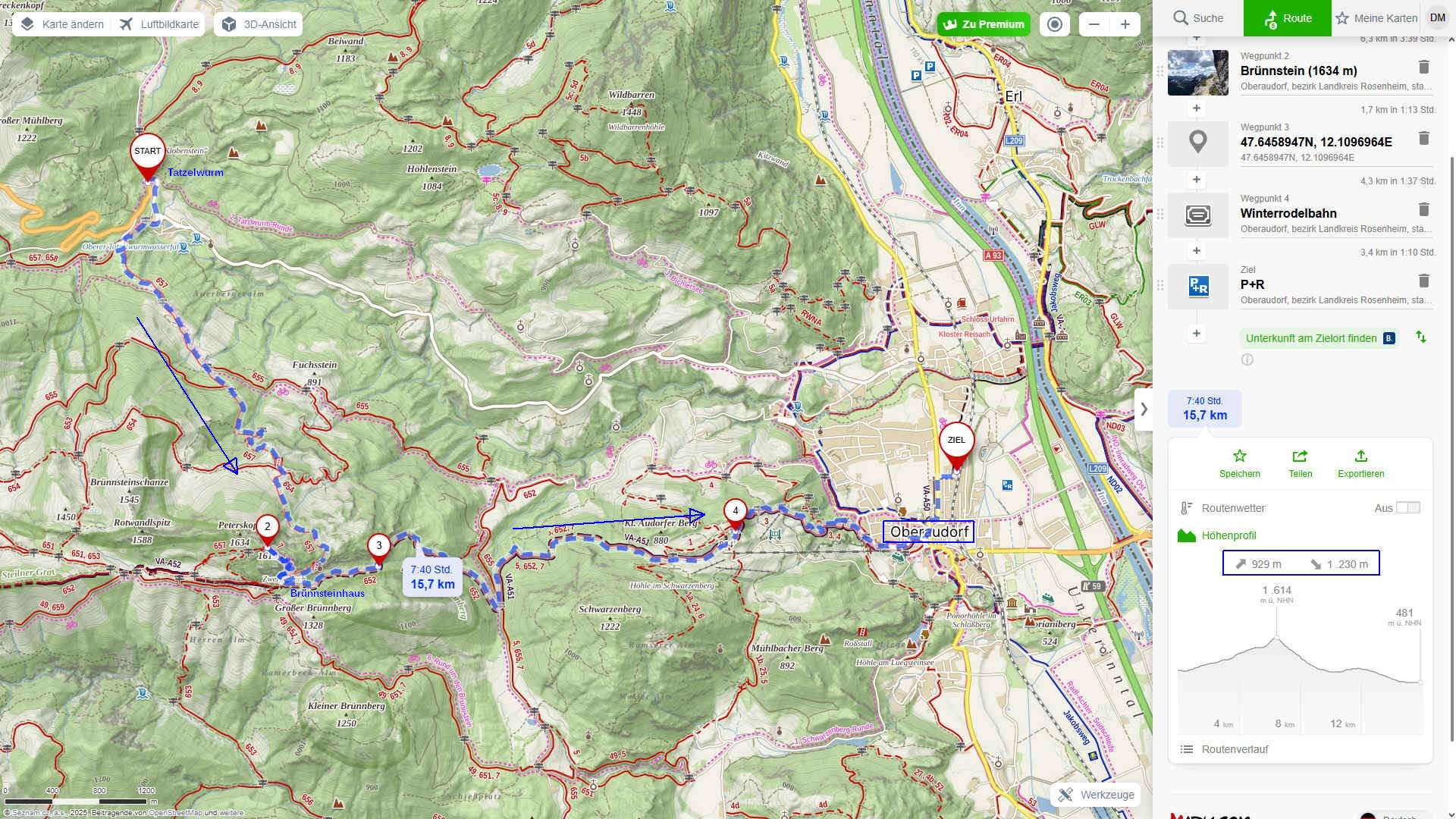
Task: Zoom in with the plus button
Action: (x=1125, y=24)
